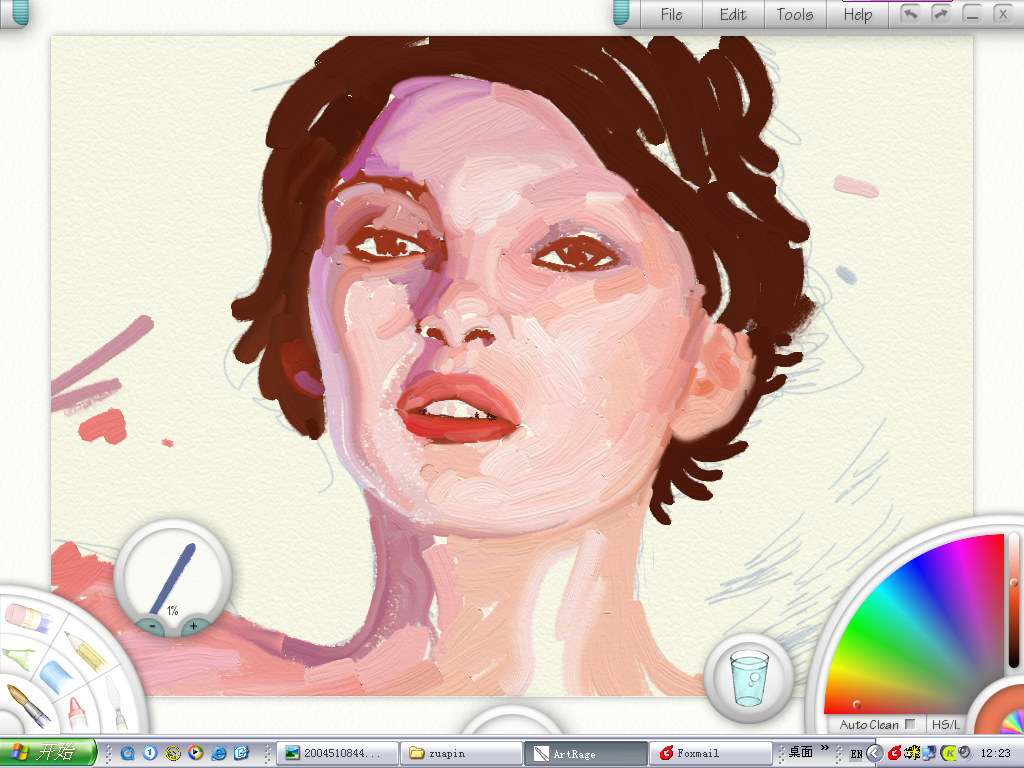Viewport: 1024px width, 768px height.
Task: Click the green K tray icon
Action: [x=948, y=753]
